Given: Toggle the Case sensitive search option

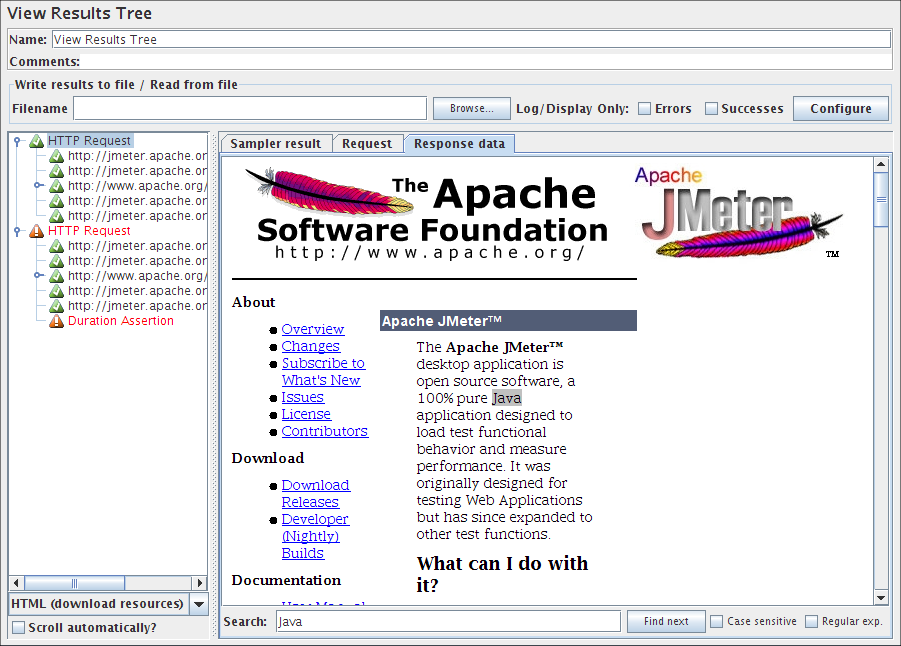Looking at the screenshot, I should click(716, 622).
